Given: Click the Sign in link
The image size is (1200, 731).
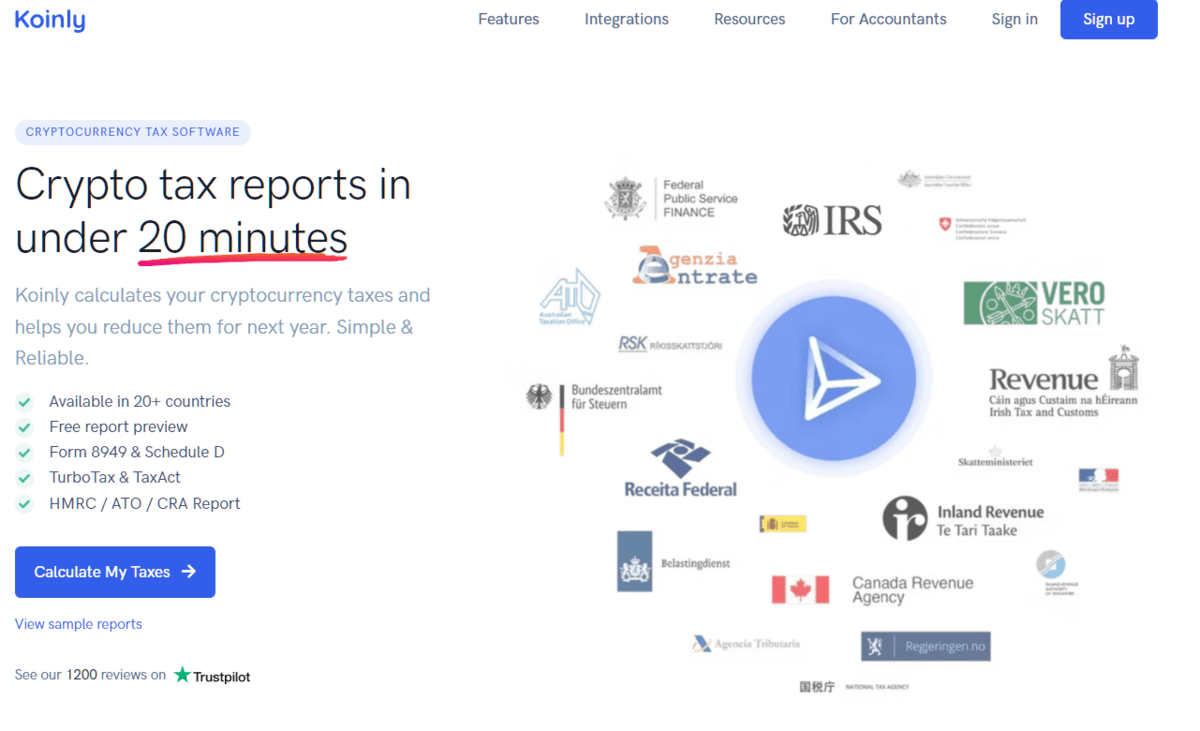Looking at the screenshot, I should click(x=1015, y=19).
